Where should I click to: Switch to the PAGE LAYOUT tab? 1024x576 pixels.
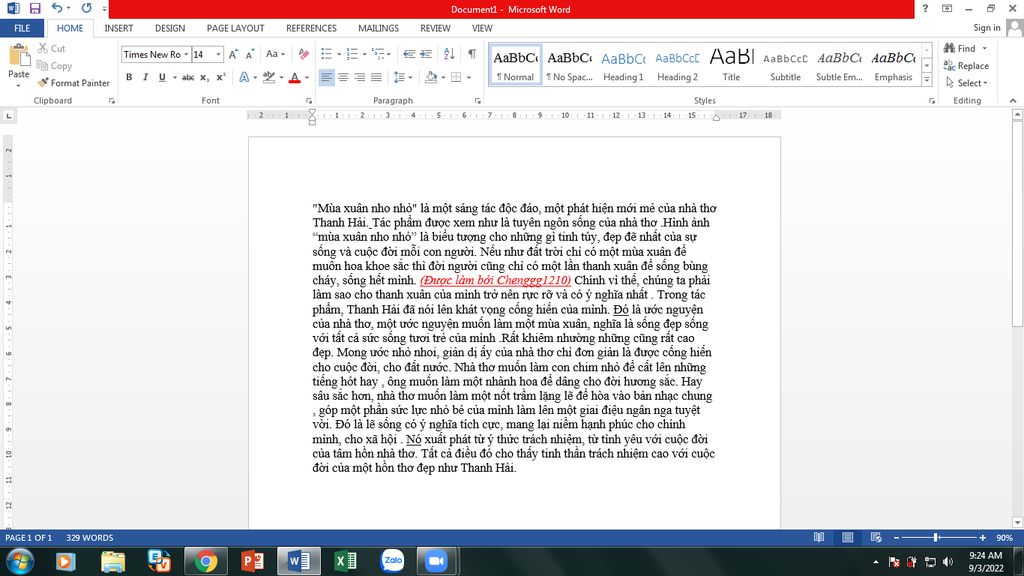coord(235,28)
